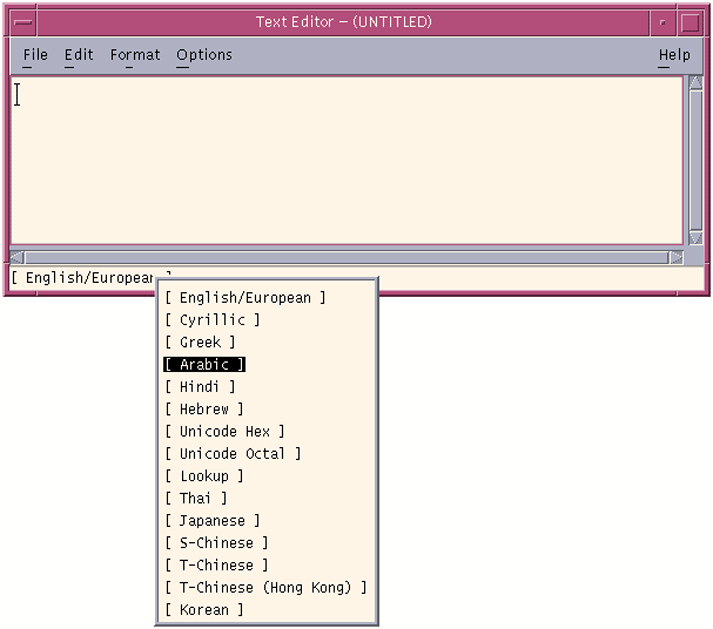Select Arabic from the input mode list
The height and width of the screenshot is (629, 713).
[204, 365]
